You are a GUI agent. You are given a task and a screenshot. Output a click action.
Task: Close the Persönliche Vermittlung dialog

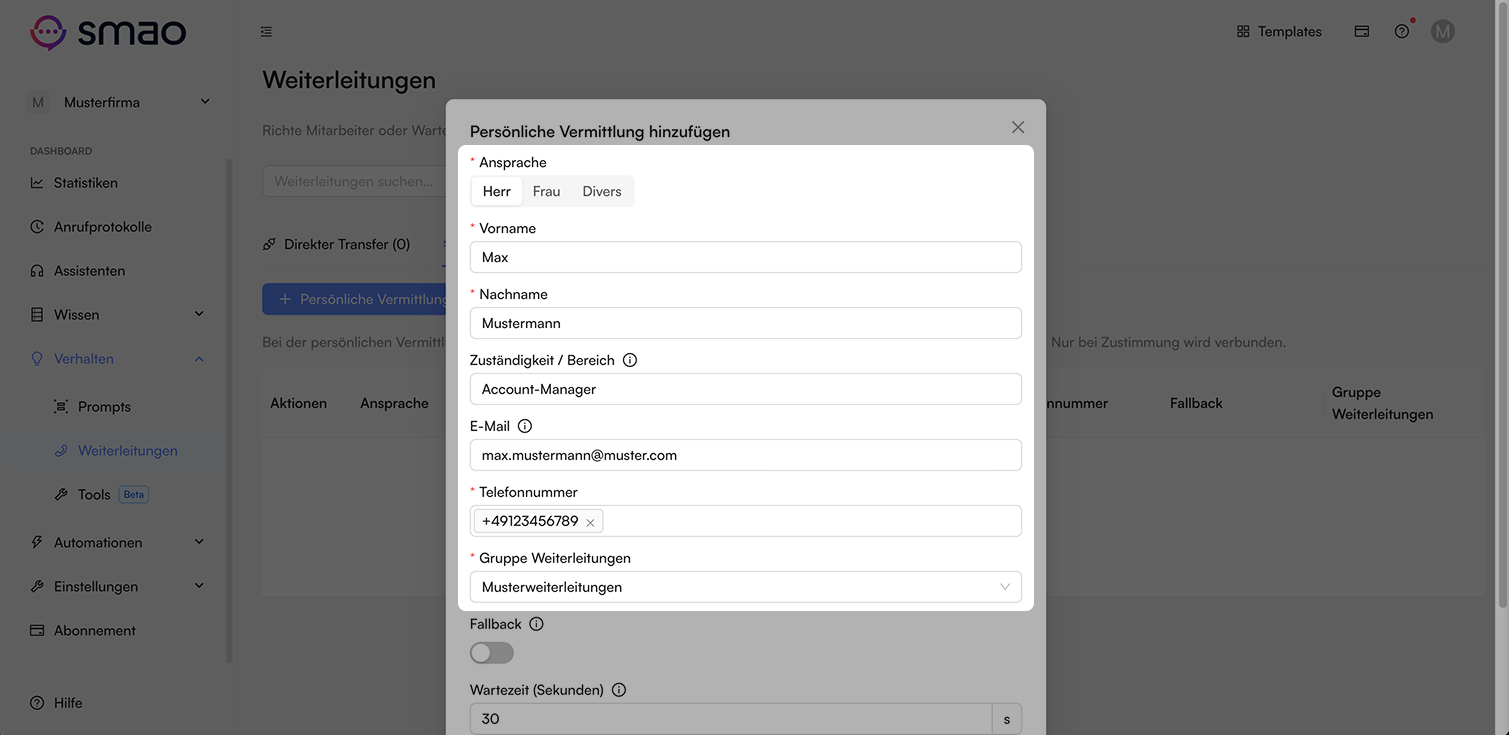(1018, 127)
